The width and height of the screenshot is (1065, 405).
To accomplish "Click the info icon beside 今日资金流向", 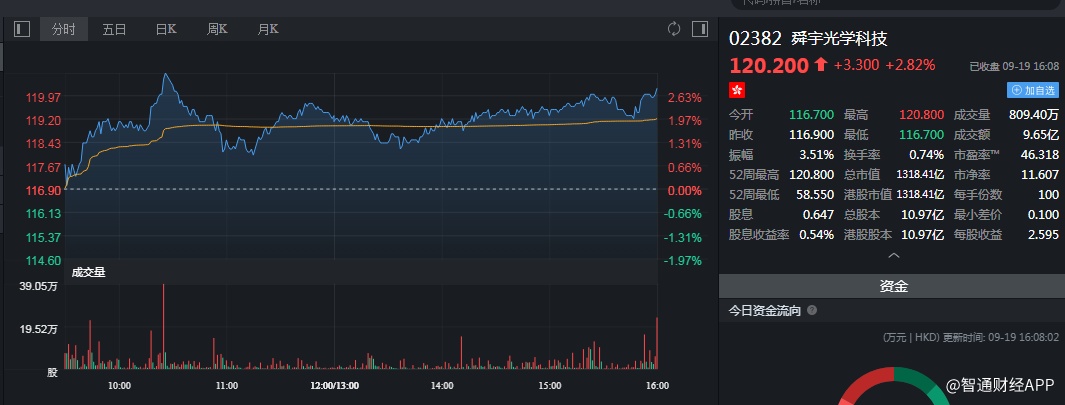I will coord(812,311).
